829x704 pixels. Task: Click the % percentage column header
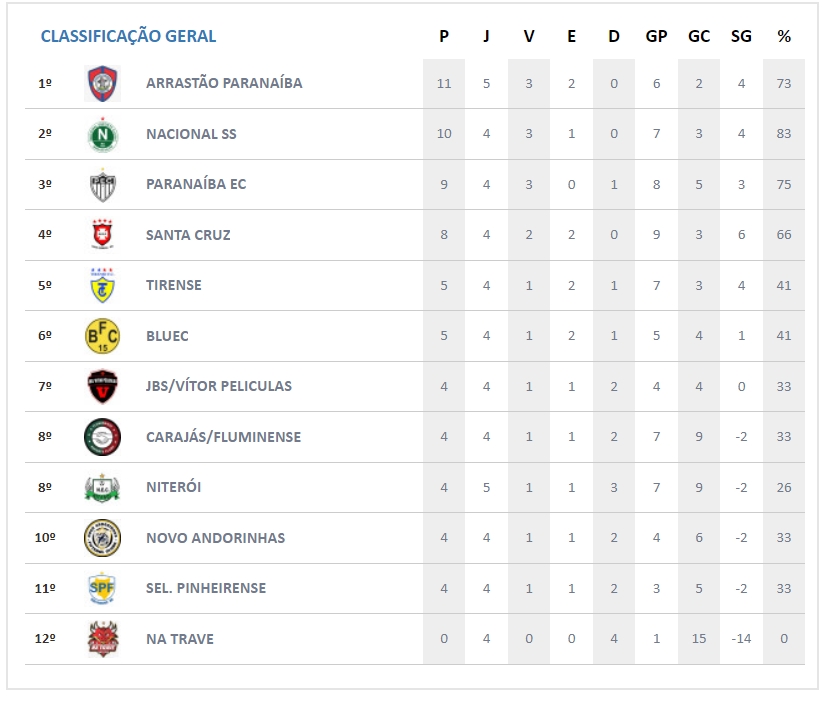784,37
